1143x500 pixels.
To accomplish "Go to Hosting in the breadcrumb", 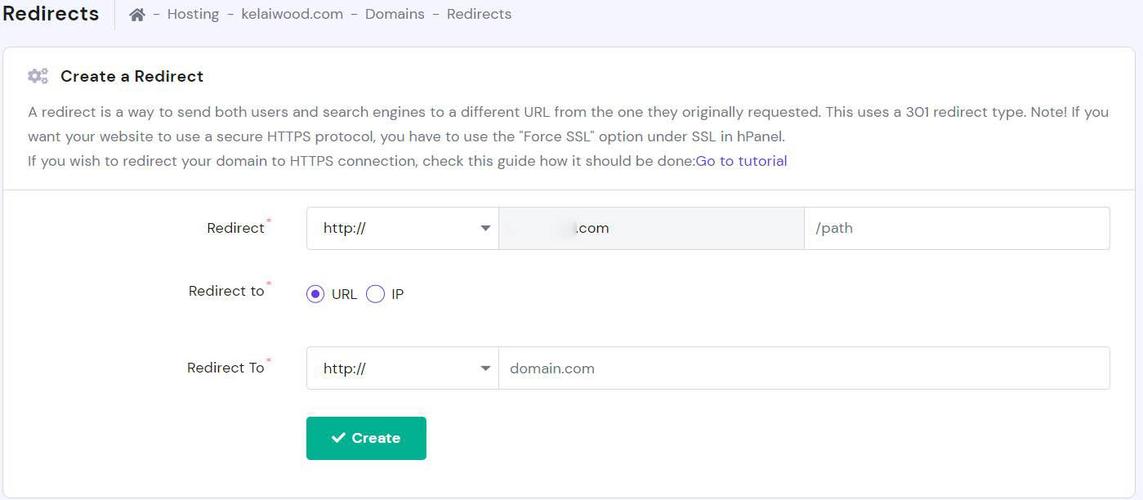I will 193,14.
